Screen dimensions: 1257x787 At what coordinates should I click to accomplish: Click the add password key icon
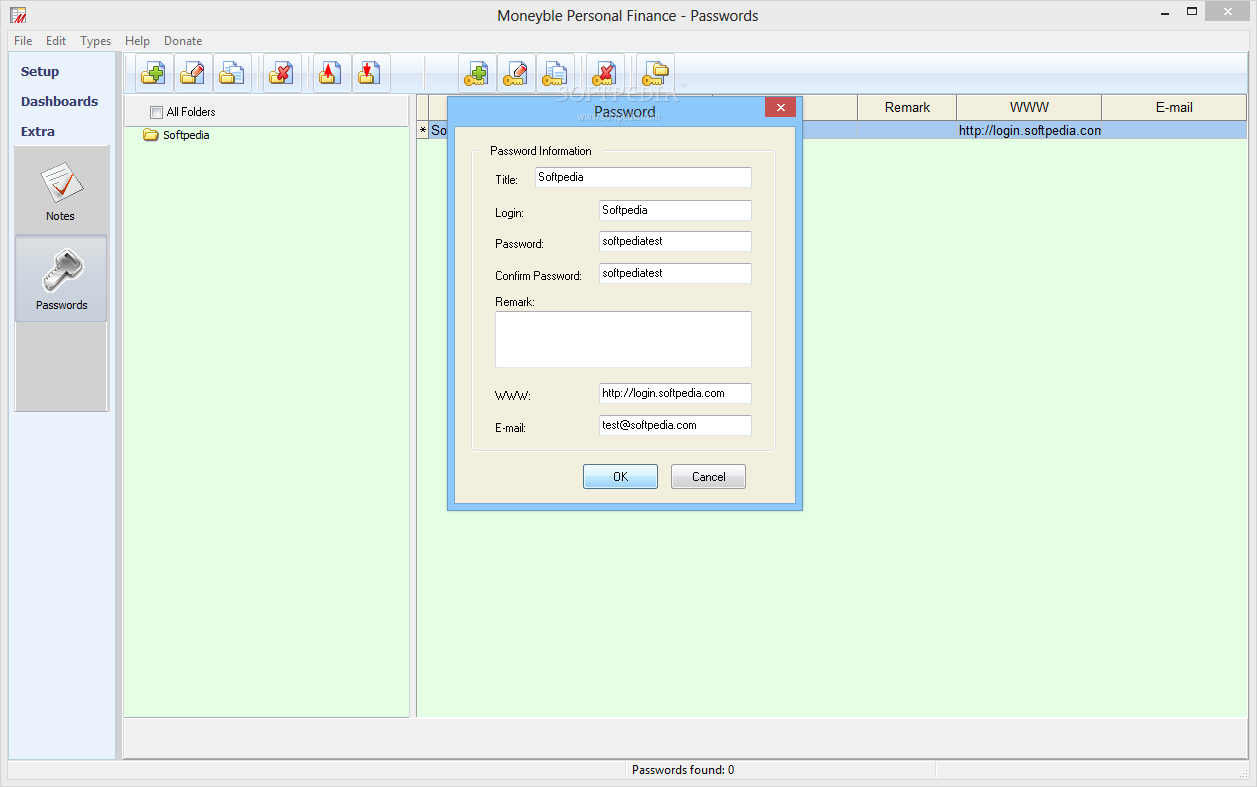point(477,74)
